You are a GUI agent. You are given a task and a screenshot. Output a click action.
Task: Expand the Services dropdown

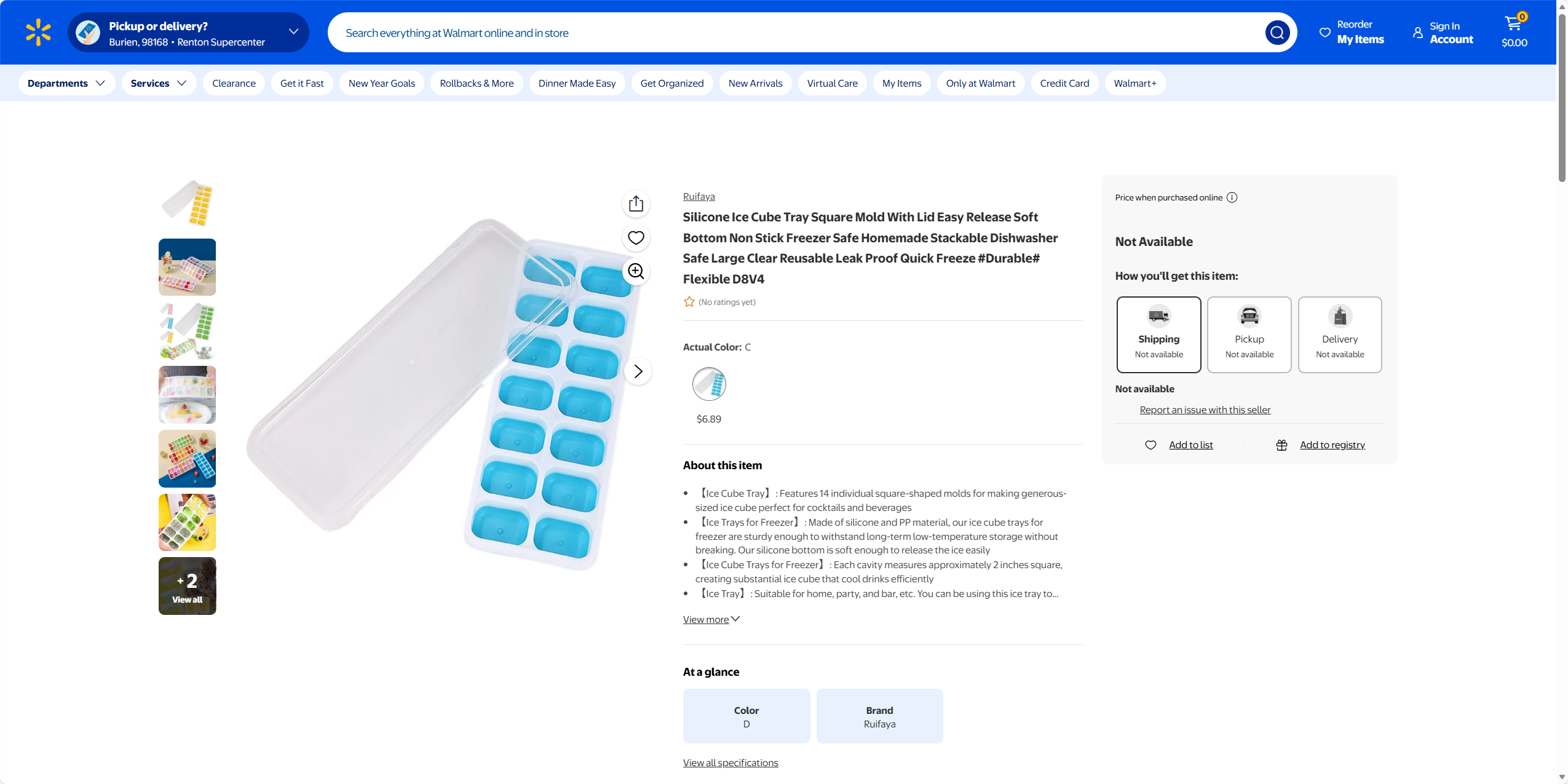pyautogui.click(x=159, y=83)
